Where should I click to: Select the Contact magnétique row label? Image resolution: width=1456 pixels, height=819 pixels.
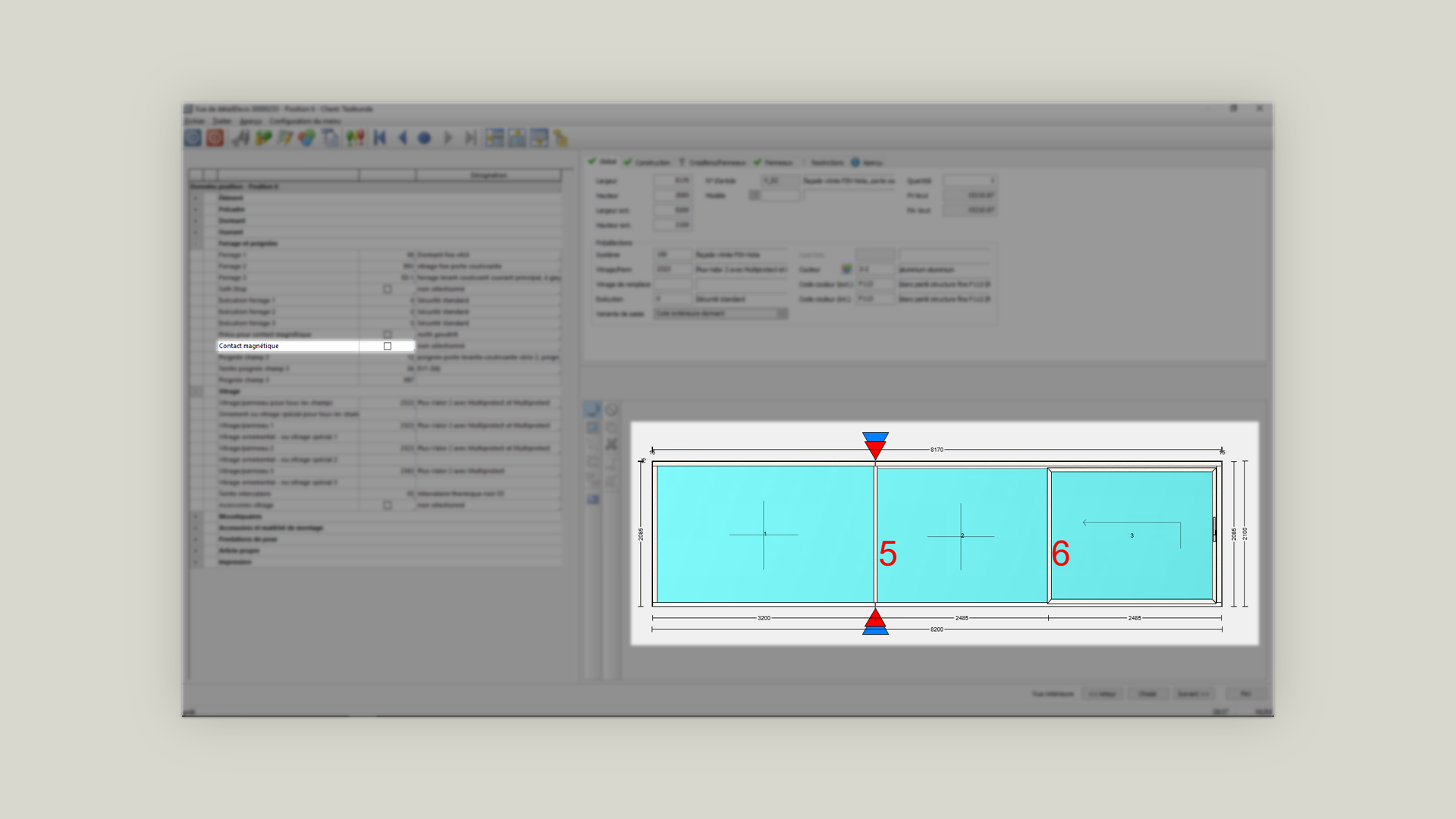(x=249, y=346)
